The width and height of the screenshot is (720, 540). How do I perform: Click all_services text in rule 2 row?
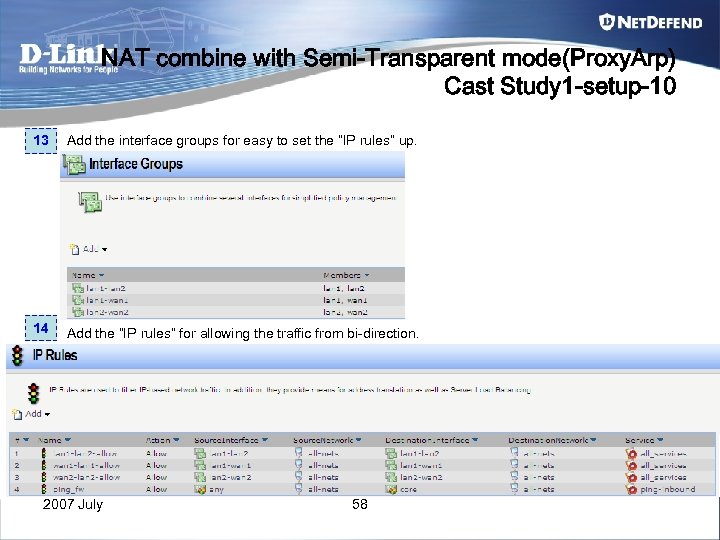[x=663, y=465]
